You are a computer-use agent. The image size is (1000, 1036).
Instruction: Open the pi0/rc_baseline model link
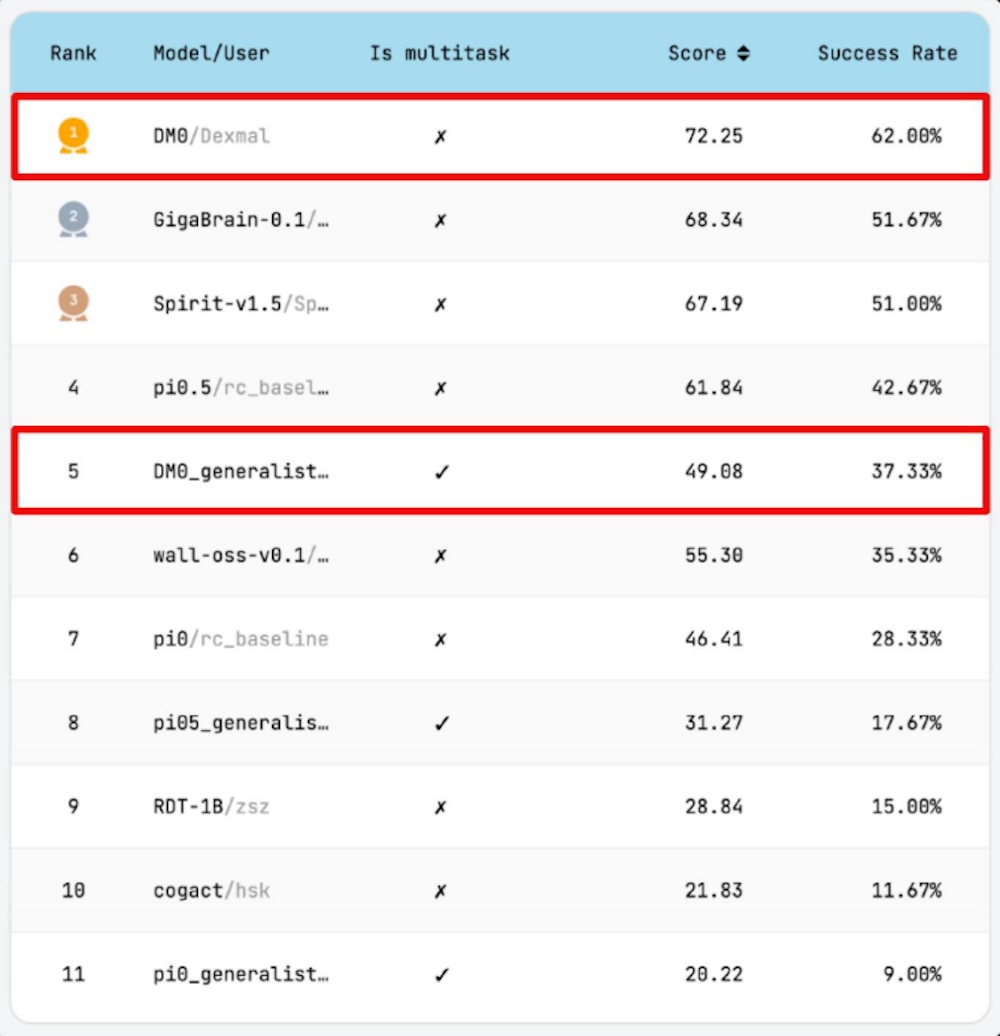coord(240,638)
